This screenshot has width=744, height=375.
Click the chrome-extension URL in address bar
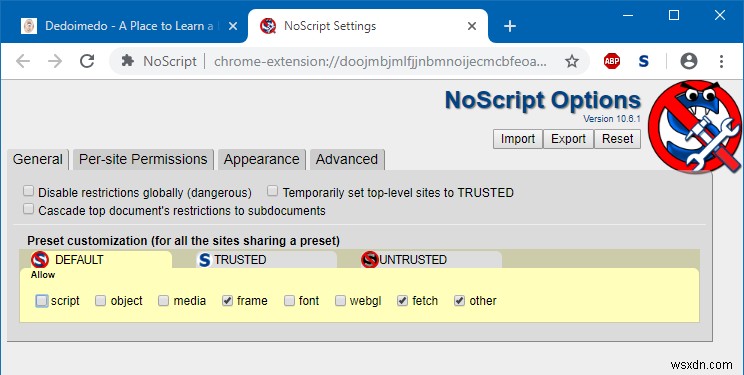pyautogui.click(x=380, y=61)
